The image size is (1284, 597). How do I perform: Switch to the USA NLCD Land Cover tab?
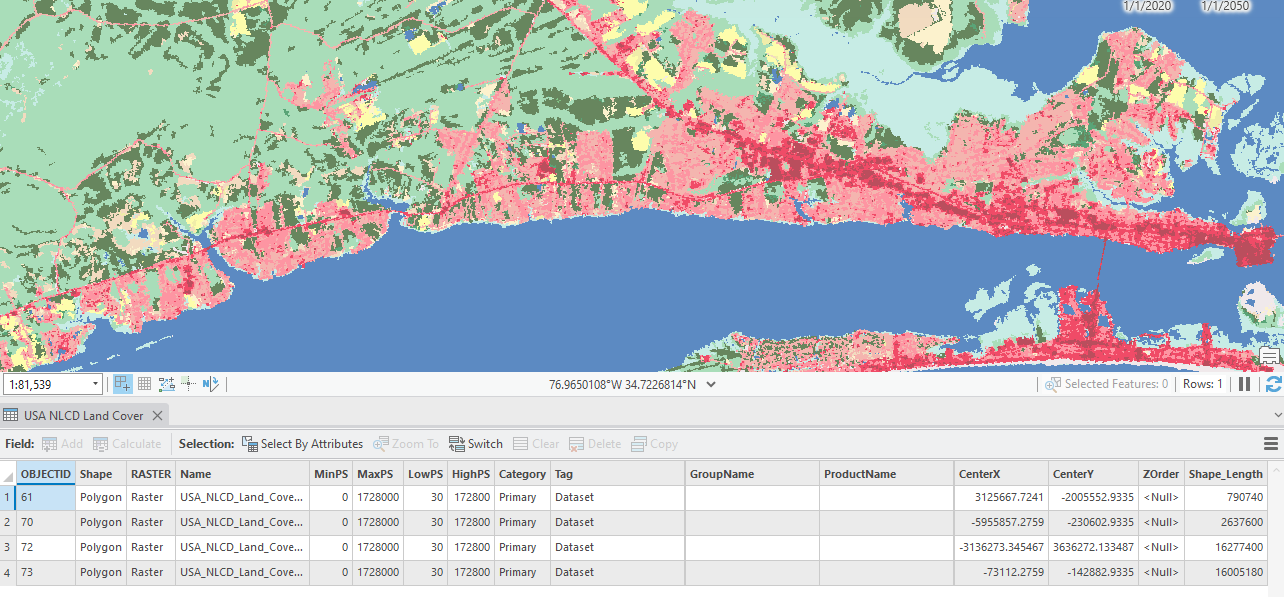pos(84,415)
